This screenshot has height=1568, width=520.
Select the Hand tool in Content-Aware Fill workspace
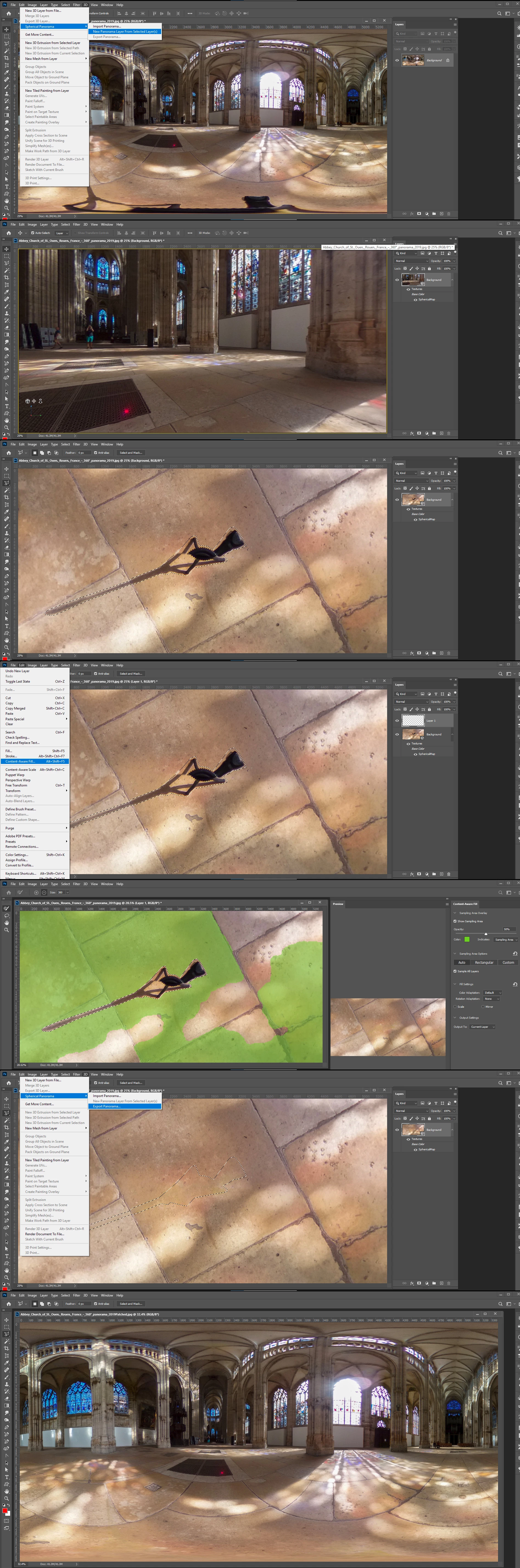coord(6,922)
